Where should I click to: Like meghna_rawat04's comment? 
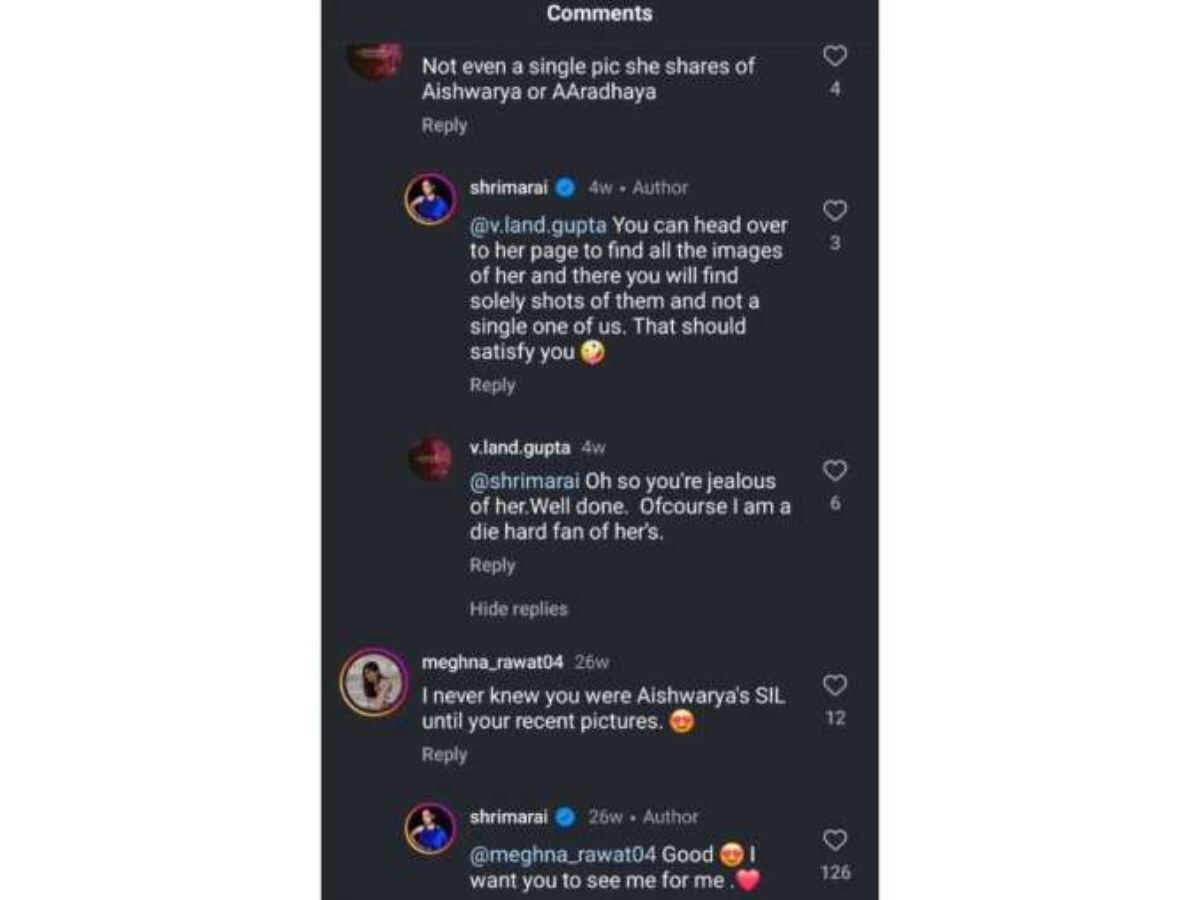[x=835, y=685]
